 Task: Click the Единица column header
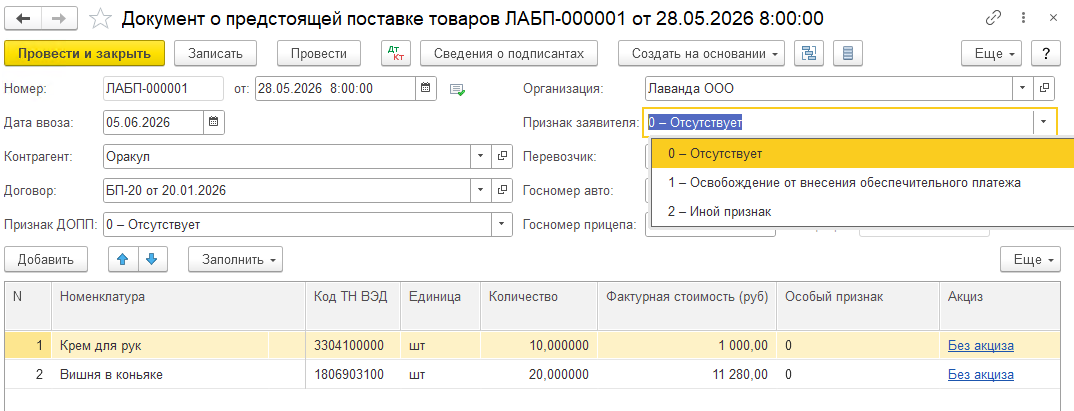coord(440,306)
